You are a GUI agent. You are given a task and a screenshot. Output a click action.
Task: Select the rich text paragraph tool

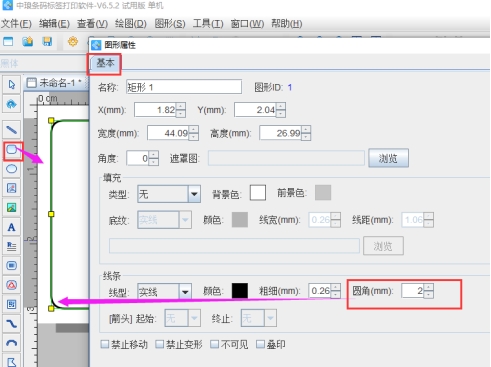(x=12, y=246)
